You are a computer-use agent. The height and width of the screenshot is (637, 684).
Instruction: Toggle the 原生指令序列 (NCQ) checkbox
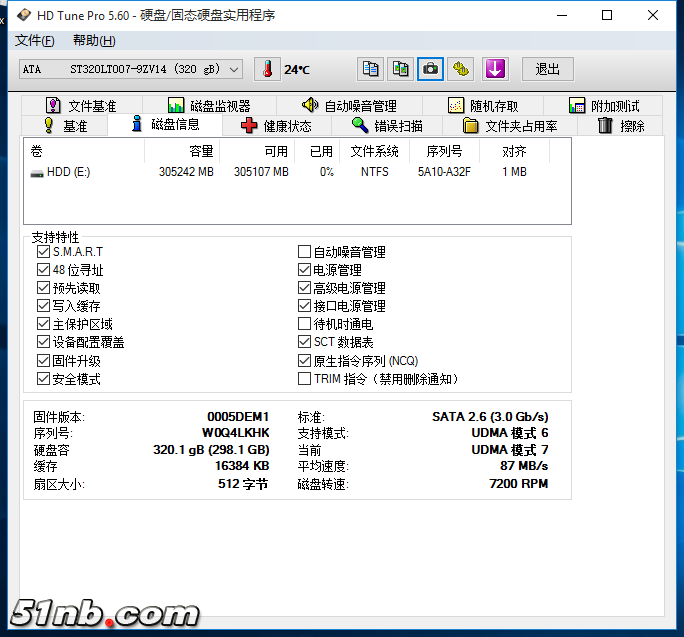[304, 361]
